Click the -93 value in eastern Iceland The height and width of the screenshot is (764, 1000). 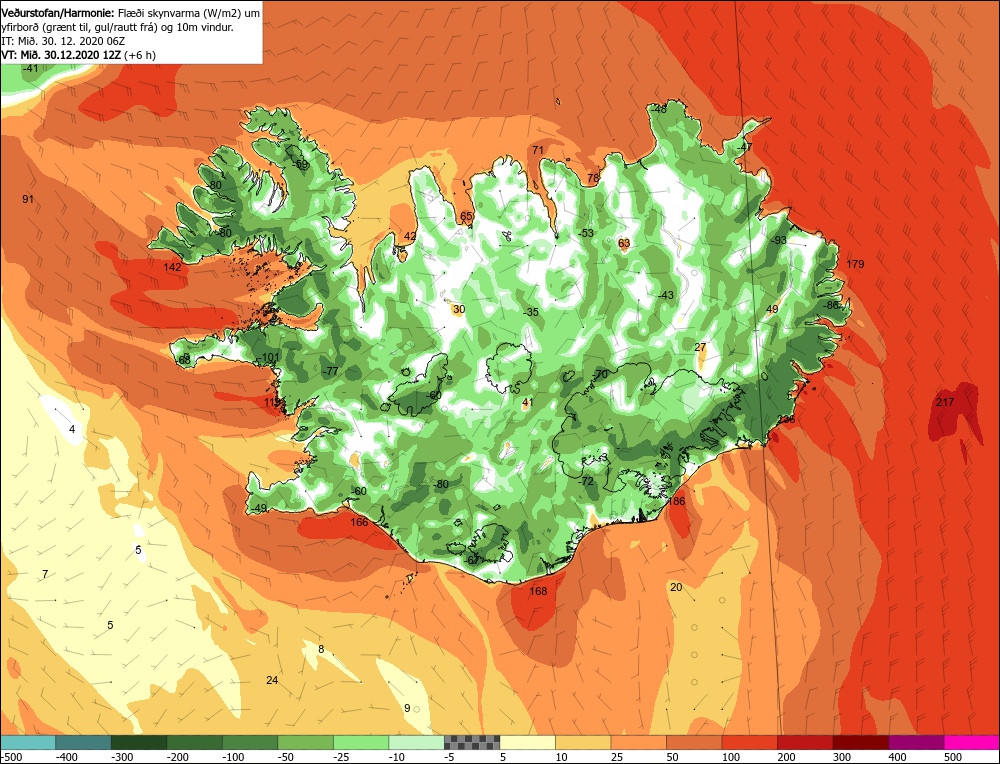coord(778,240)
